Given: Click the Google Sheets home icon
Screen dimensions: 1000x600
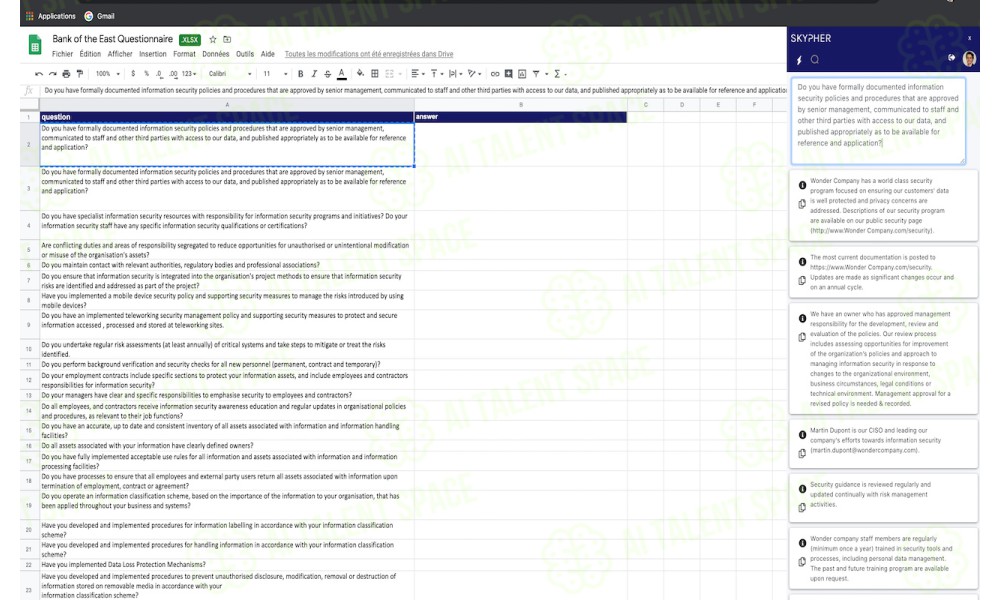Looking at the screenshot, I should pos(34,45).
